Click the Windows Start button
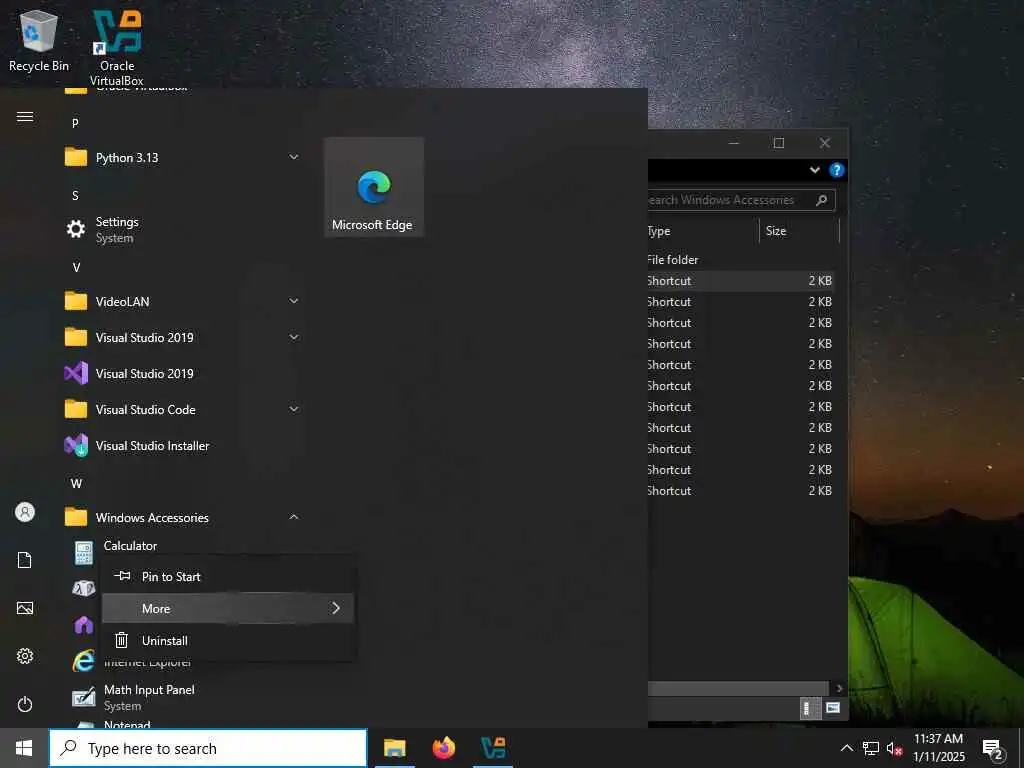This screenshot has height=768, width=1024. pyautogui.click(x=24, y=748)
